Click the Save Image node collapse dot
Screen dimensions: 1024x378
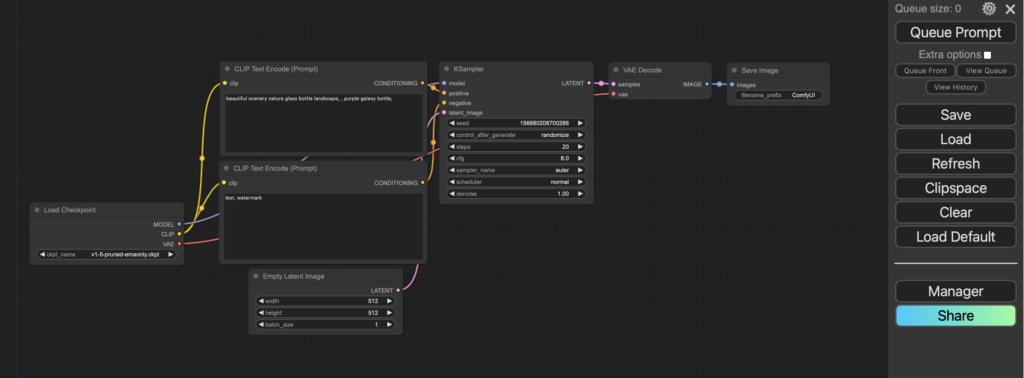735,70
